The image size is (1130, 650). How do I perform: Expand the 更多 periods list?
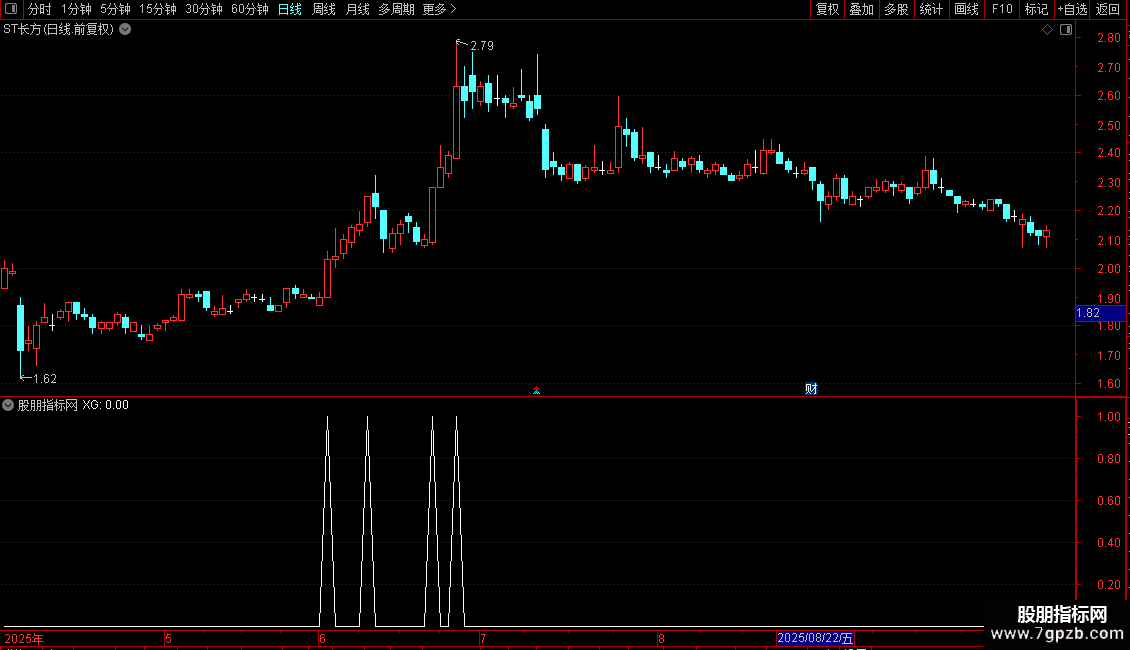pos(440,9)
